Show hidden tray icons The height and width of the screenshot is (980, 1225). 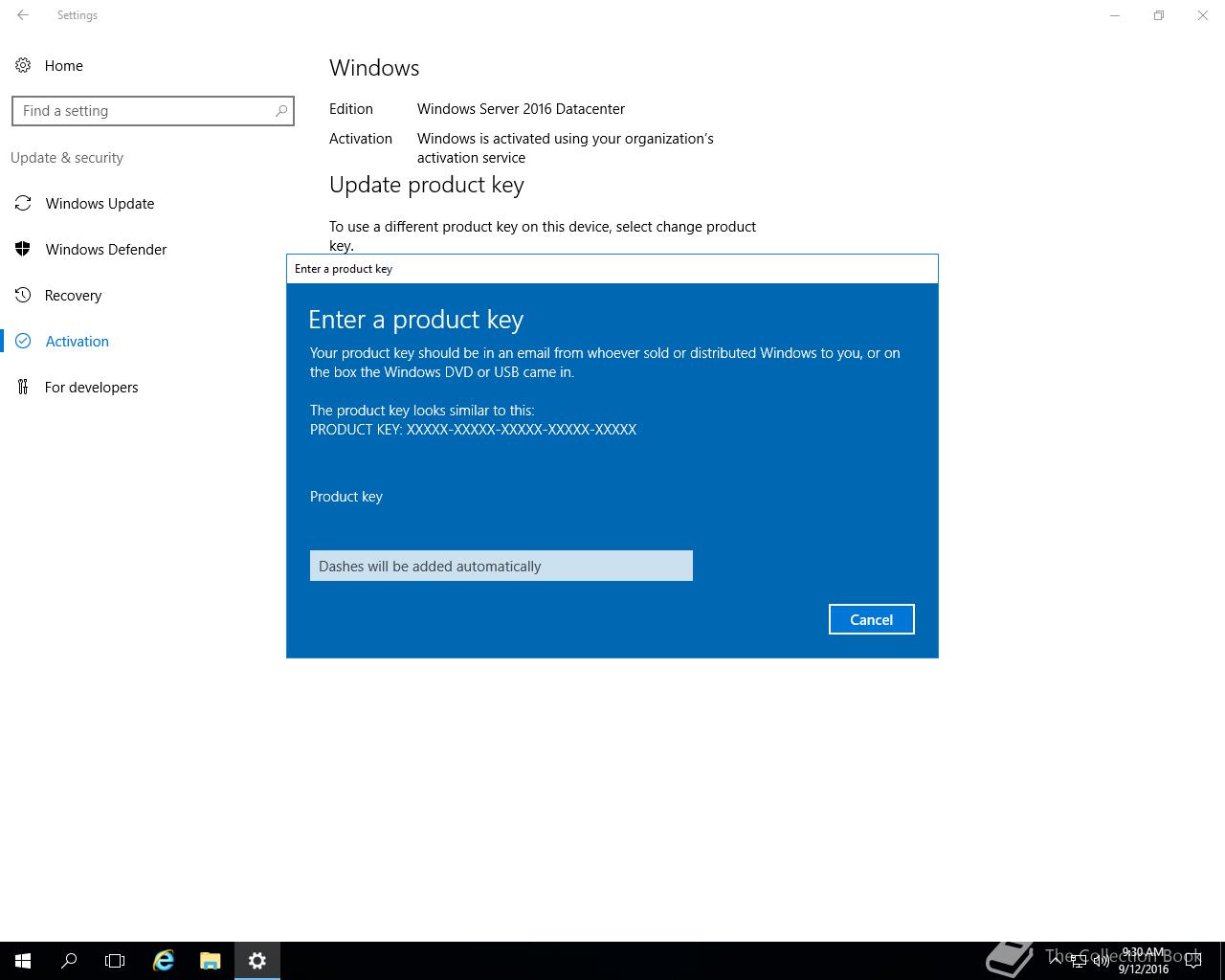pyautogui.click(x=1055, y=961)
